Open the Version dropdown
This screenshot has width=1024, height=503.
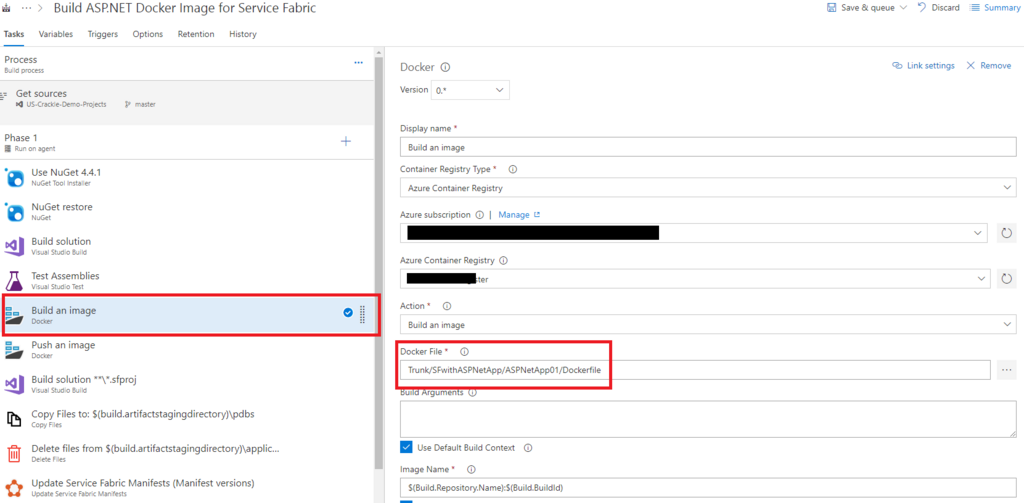[470, 90]
